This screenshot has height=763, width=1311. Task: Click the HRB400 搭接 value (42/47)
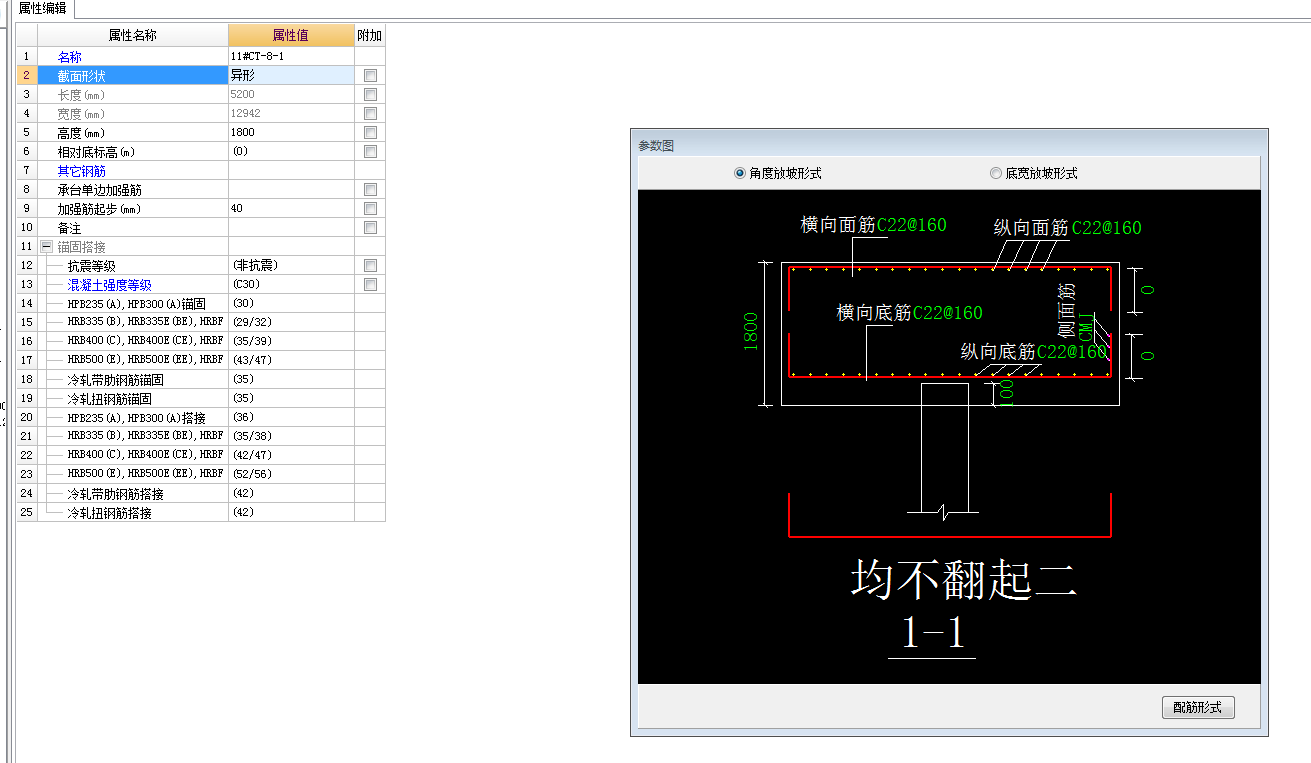pos(291,455)
